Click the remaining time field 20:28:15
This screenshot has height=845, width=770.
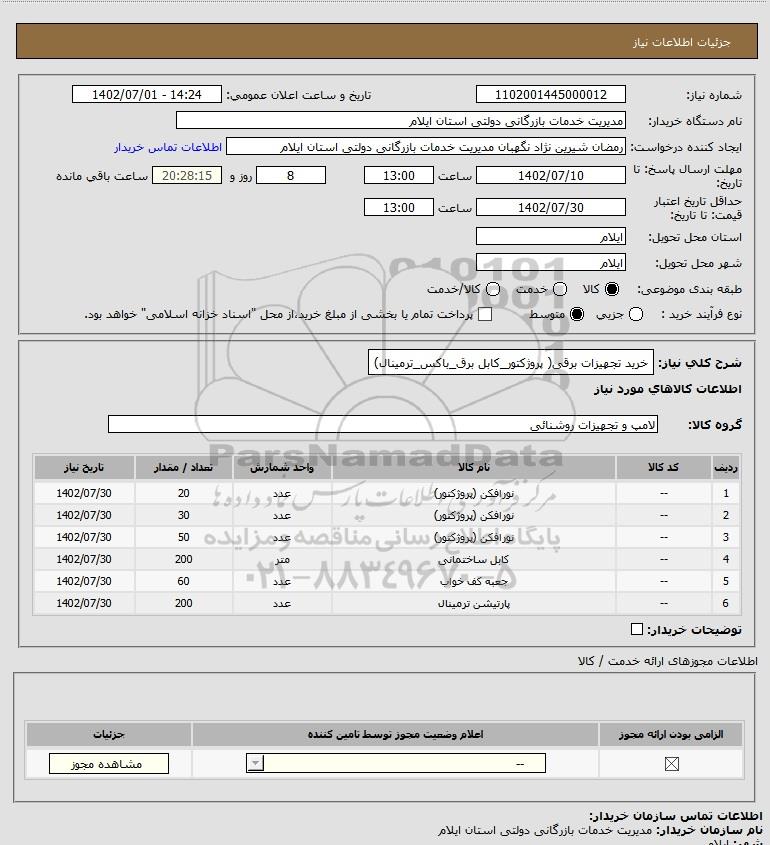click(186, 176)
